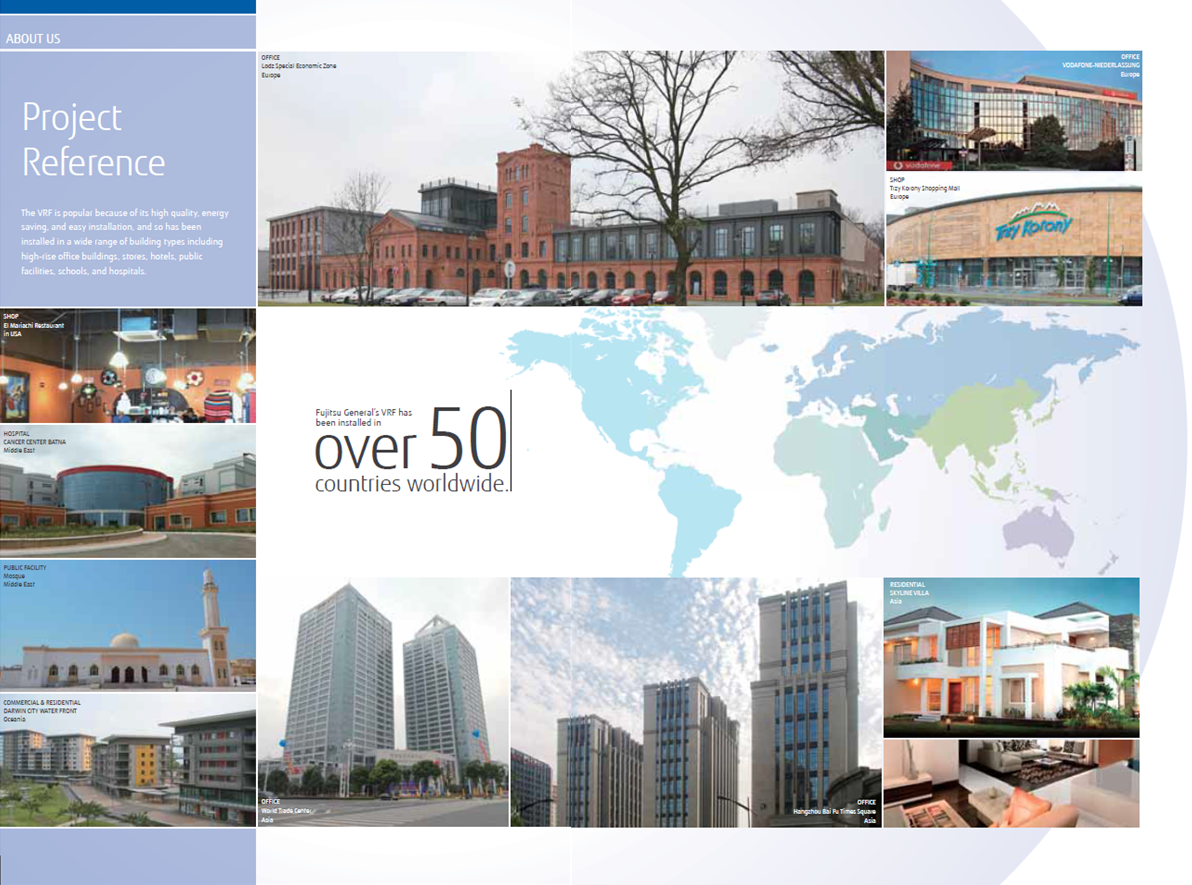Screen dimensions: 1192x885
Task: Open the Cancer Center Batna hospital photo
Action: [x=128, y=491]
